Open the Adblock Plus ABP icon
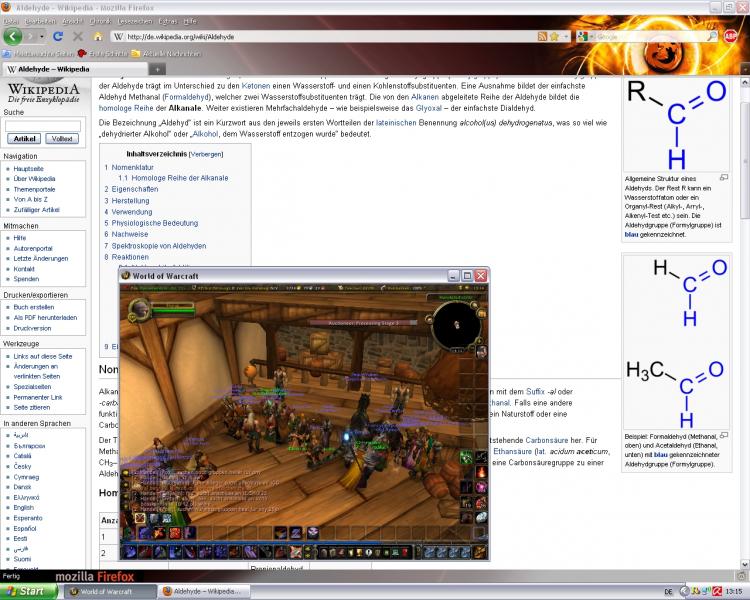Screen dimensions: 750x600 coord(730,36)
